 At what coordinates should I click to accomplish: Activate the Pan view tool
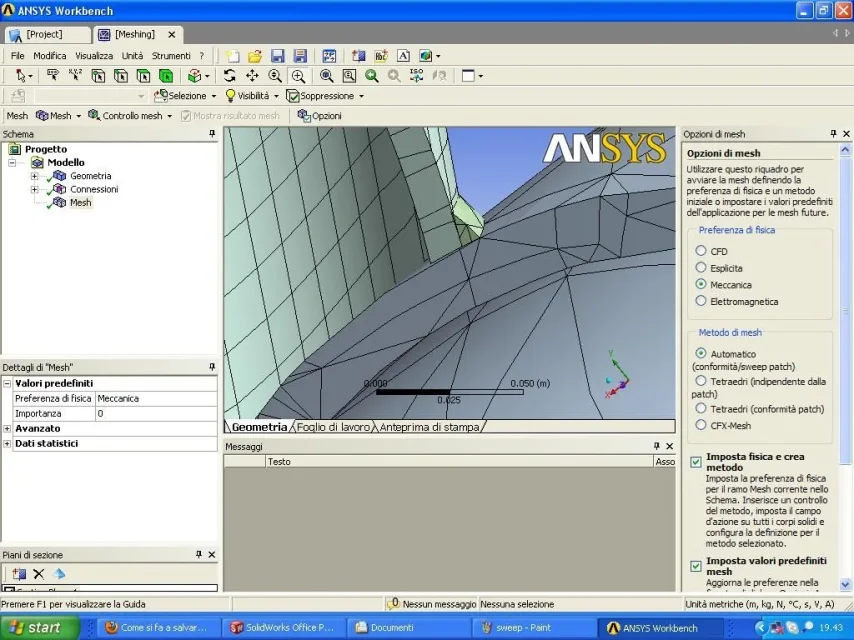tap(252, 76)
